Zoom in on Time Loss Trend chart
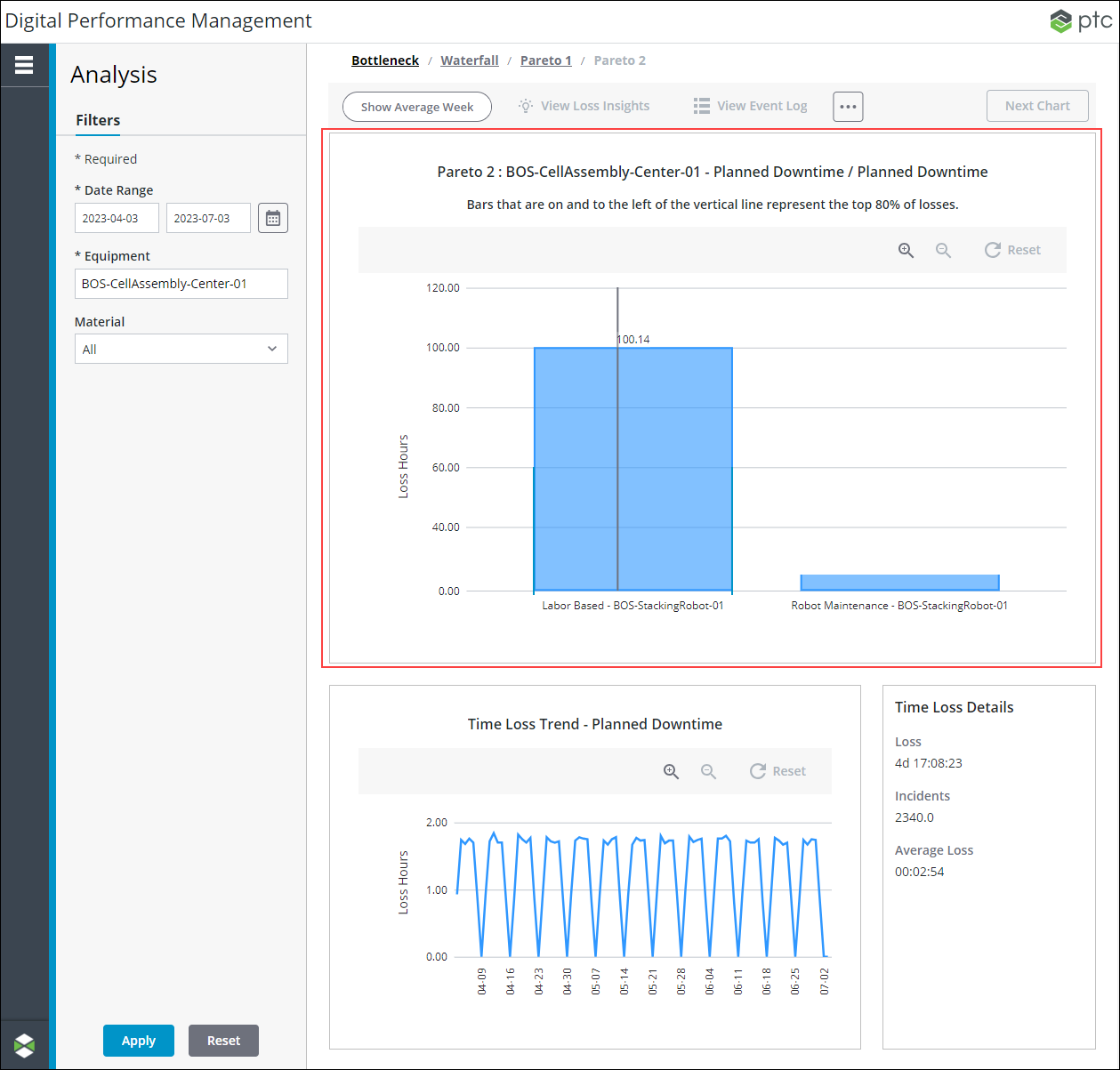The height and width of the screenshot is (1070, 1120). pyautogui.click(x=671, y=771)
